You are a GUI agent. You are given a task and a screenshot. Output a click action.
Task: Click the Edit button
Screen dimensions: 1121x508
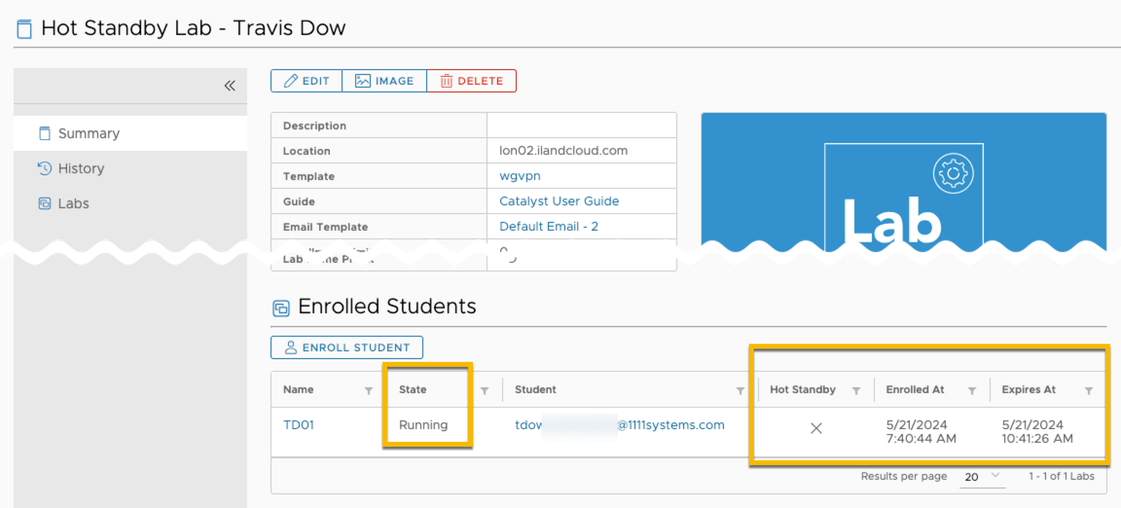(x=307, y=81)
